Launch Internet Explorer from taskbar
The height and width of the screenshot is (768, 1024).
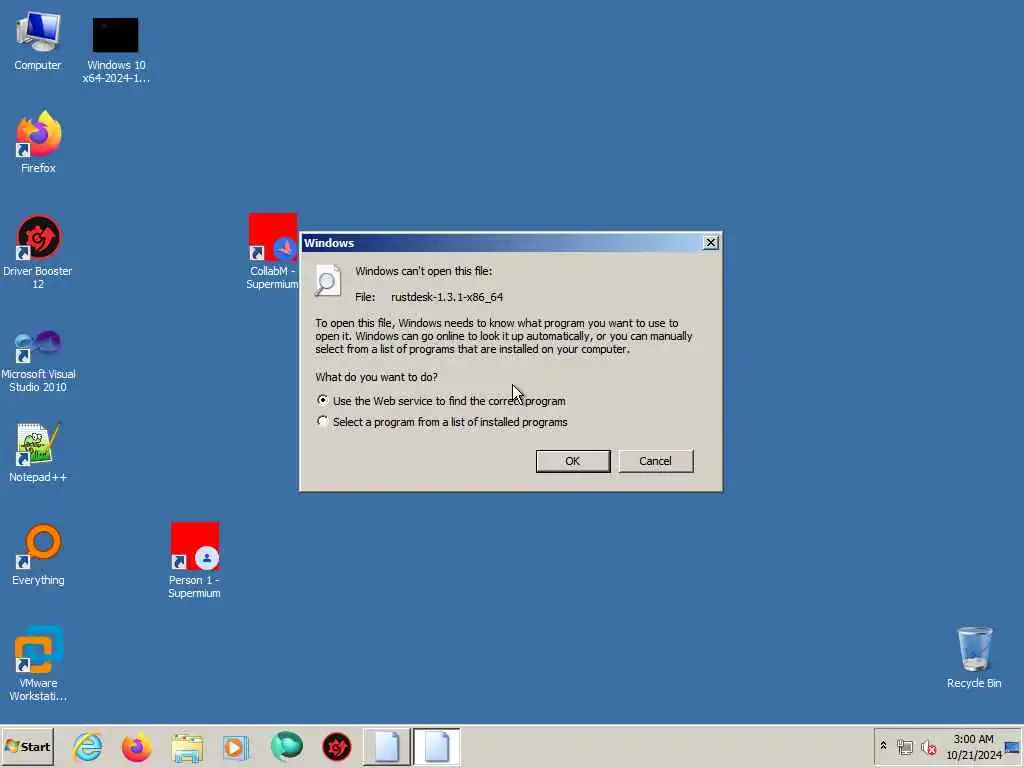(88, 747)
